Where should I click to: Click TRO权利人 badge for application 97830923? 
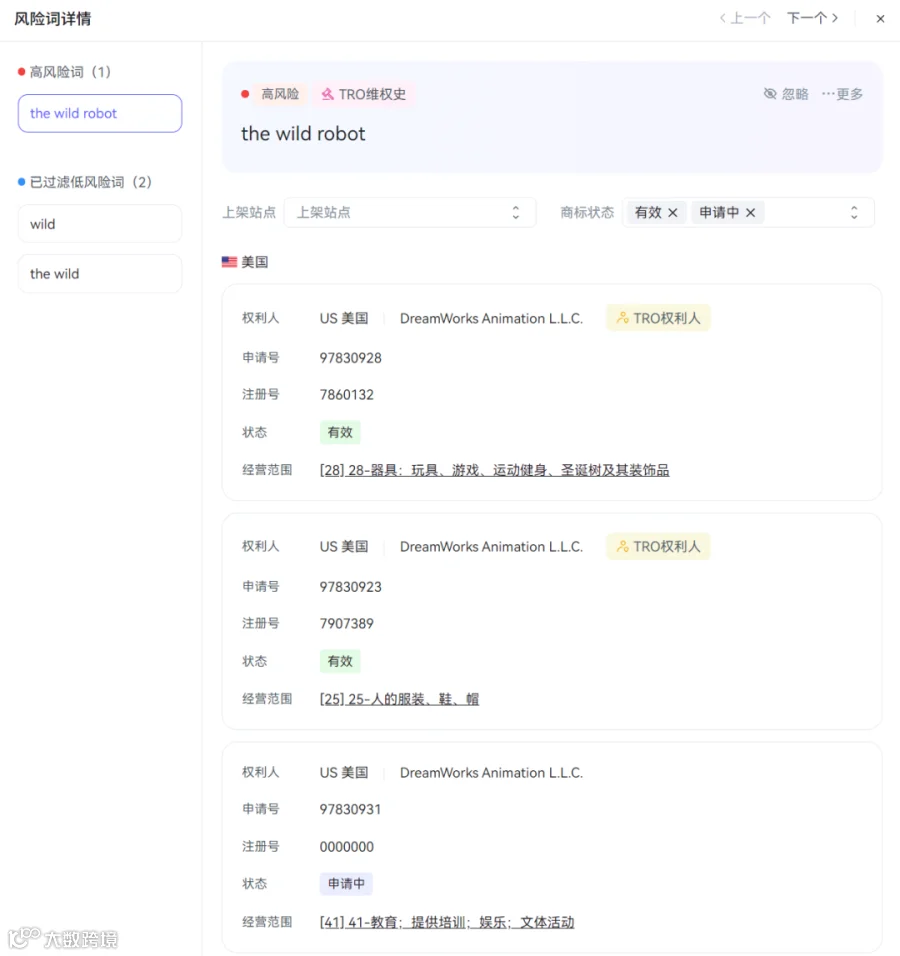tap(659, 546)
